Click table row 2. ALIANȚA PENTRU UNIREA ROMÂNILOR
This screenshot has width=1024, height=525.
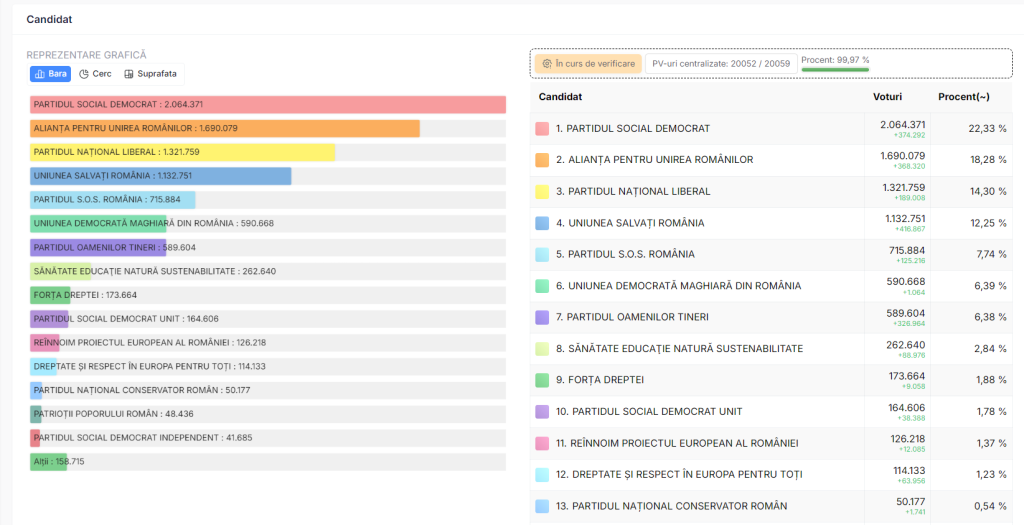[x=771, y=160]
